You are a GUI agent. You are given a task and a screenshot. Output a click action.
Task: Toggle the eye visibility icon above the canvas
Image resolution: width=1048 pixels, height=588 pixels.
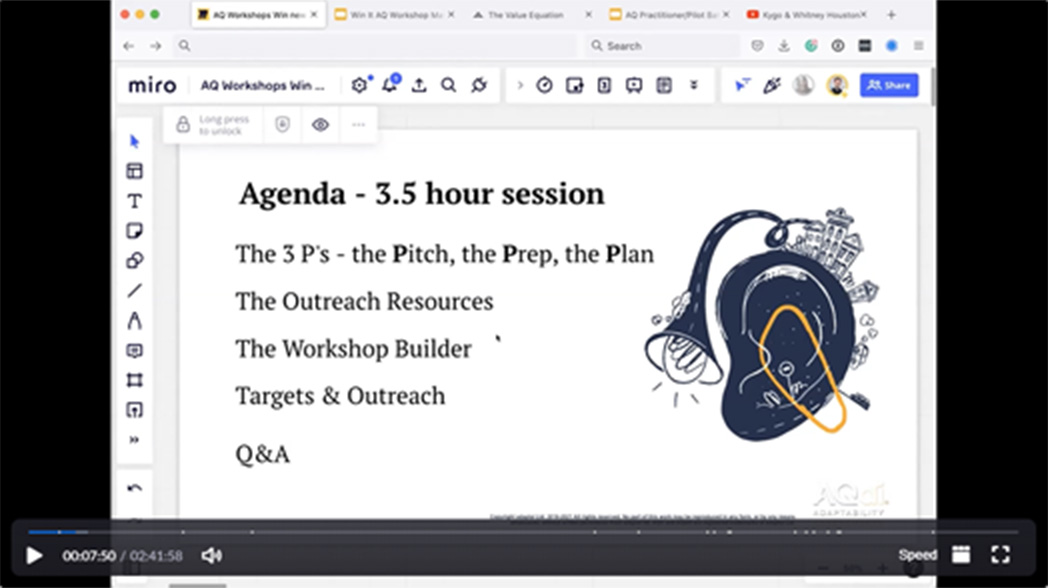click(320, 124)
